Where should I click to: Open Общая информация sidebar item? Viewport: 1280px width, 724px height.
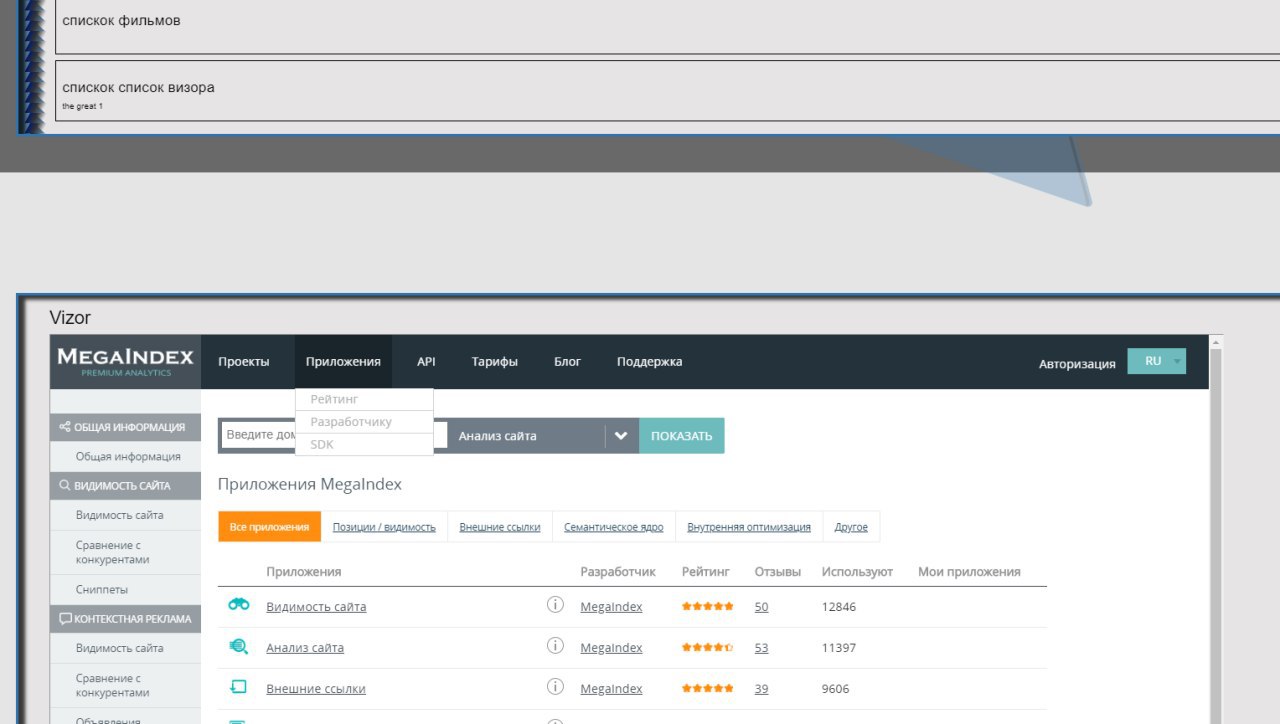click(x=128, y=457)
